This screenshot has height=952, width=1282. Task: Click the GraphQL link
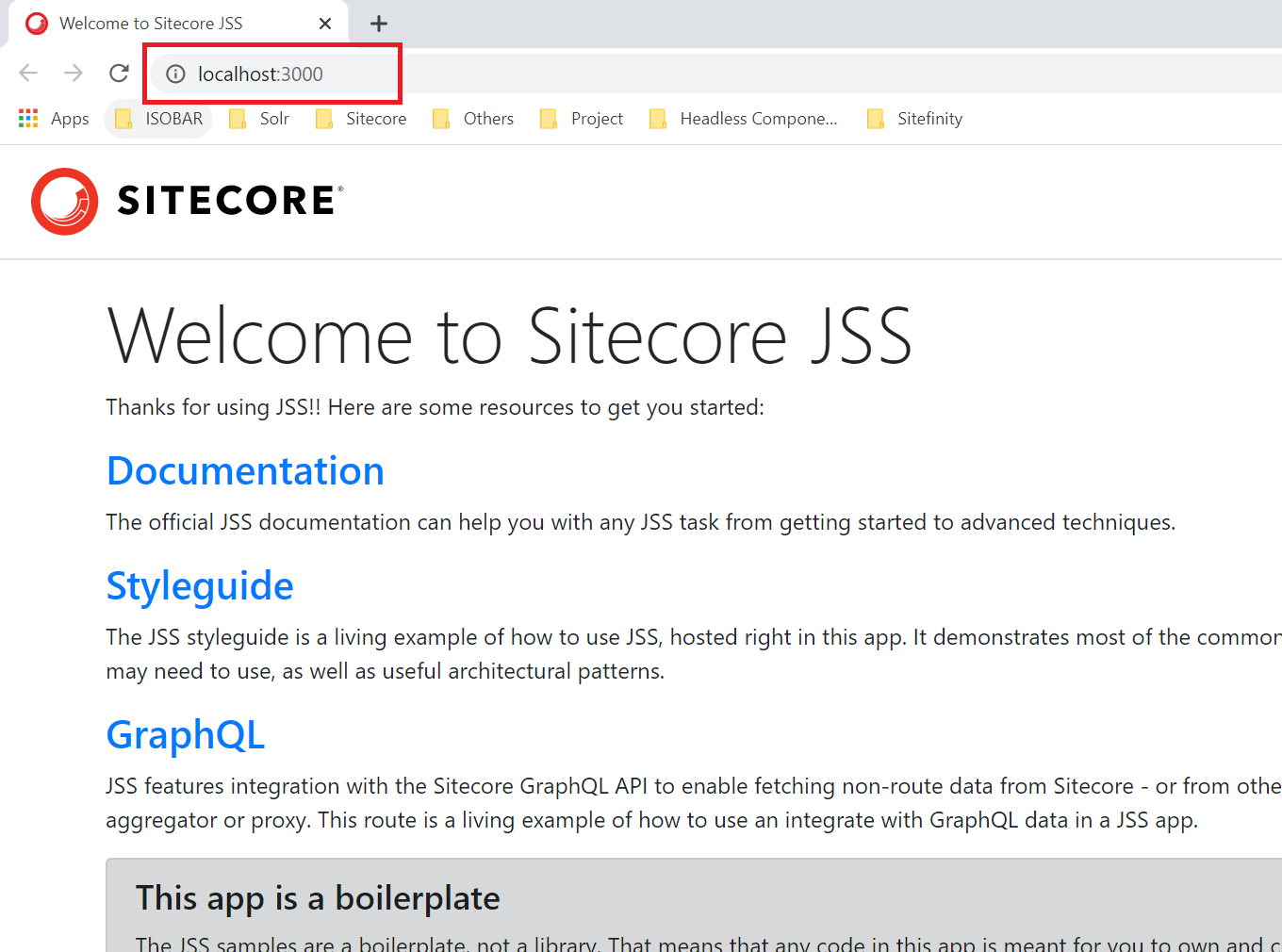tap(185, 734)
